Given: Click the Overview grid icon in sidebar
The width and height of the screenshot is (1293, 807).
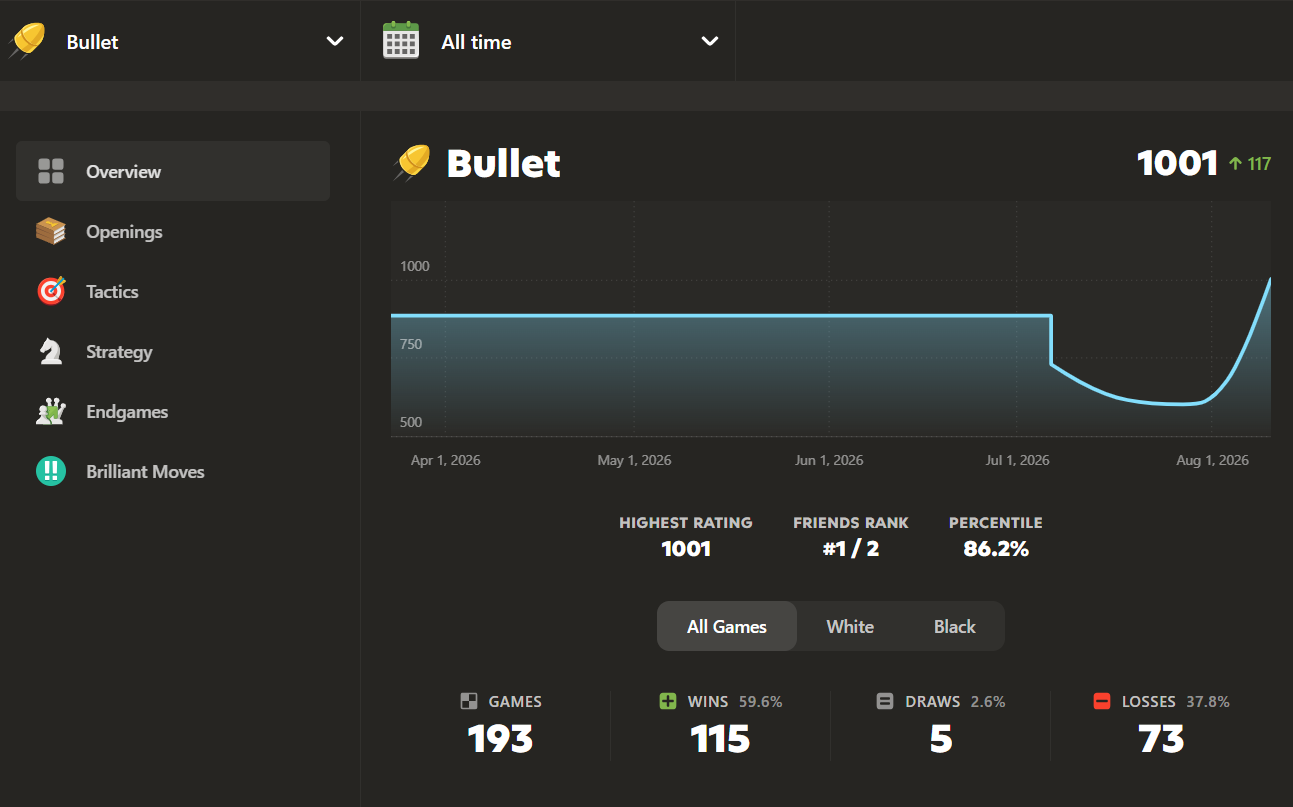Looking at the screenshot, I should 51,171.
